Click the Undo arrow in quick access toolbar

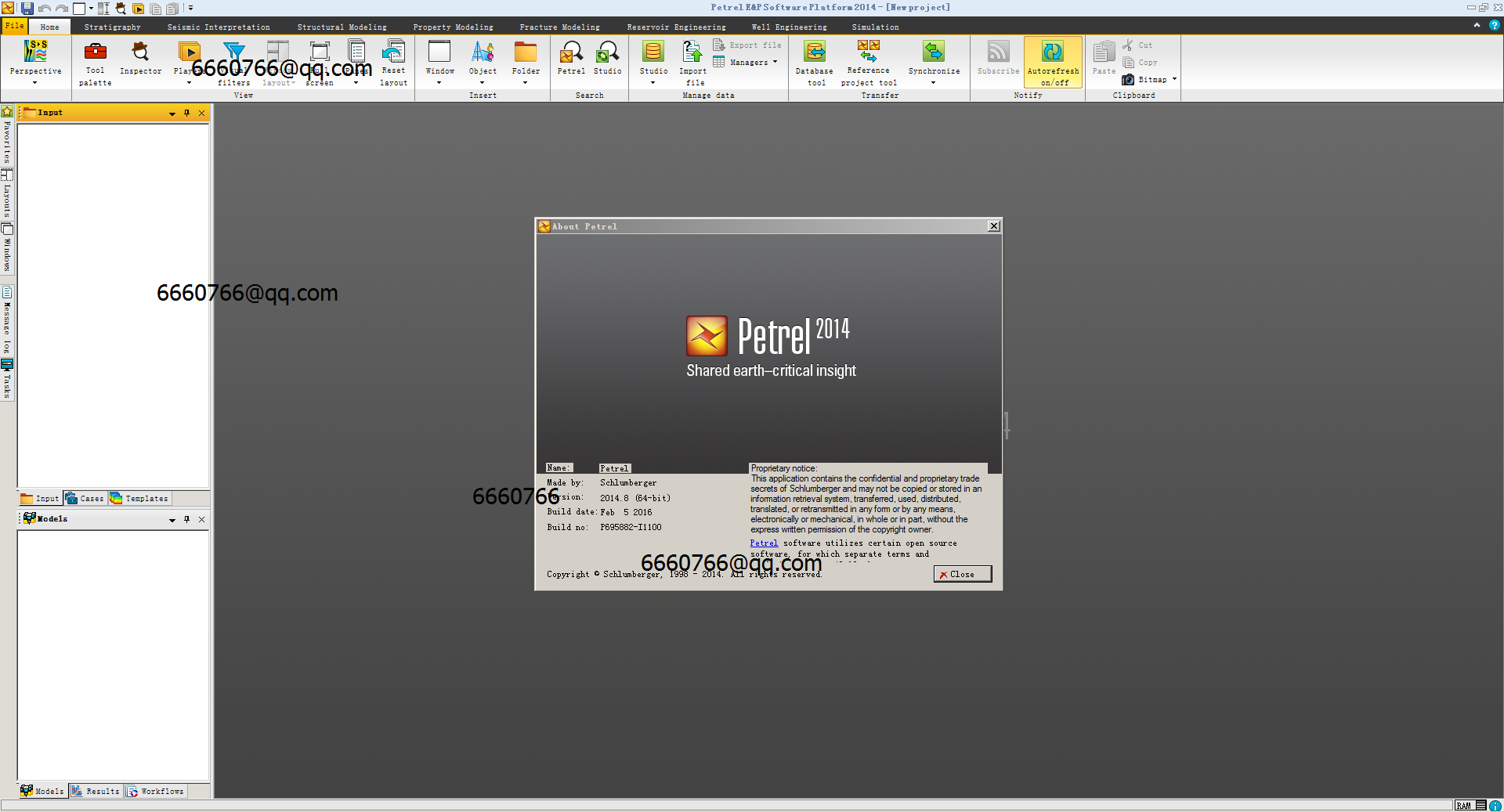tap(45, 9)
